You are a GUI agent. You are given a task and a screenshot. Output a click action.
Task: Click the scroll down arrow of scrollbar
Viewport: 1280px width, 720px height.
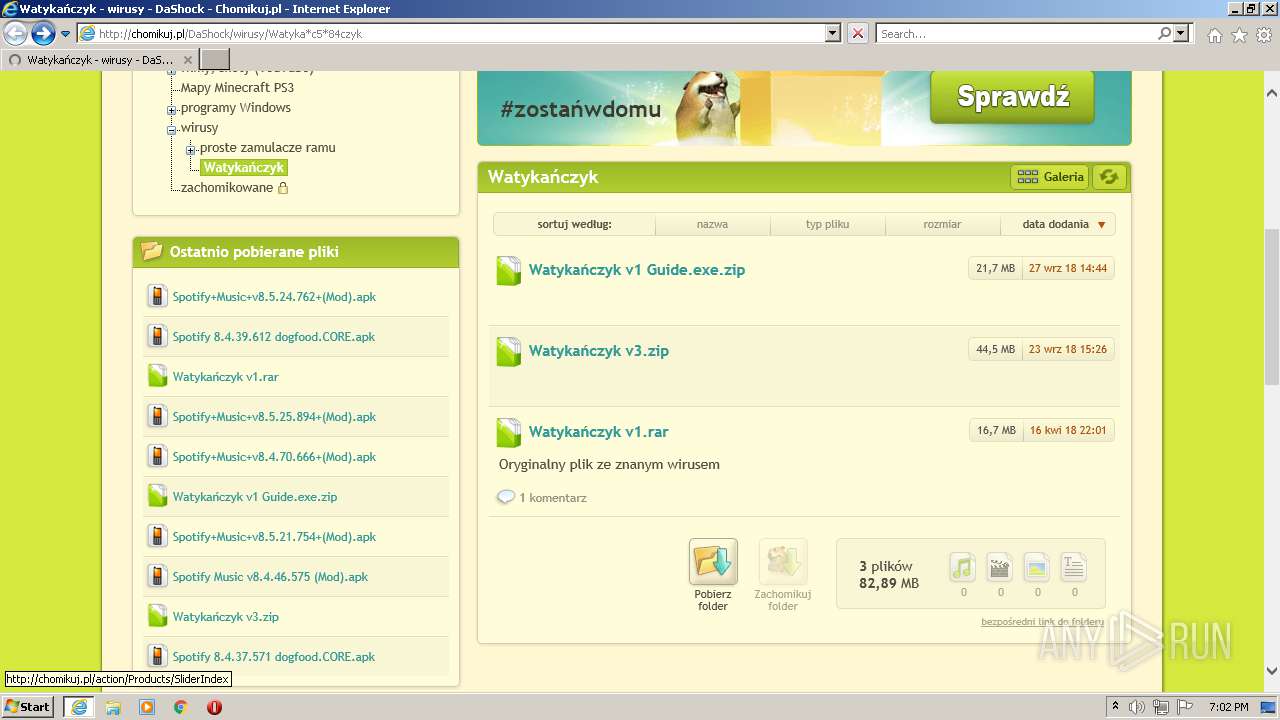point(1272,671)
